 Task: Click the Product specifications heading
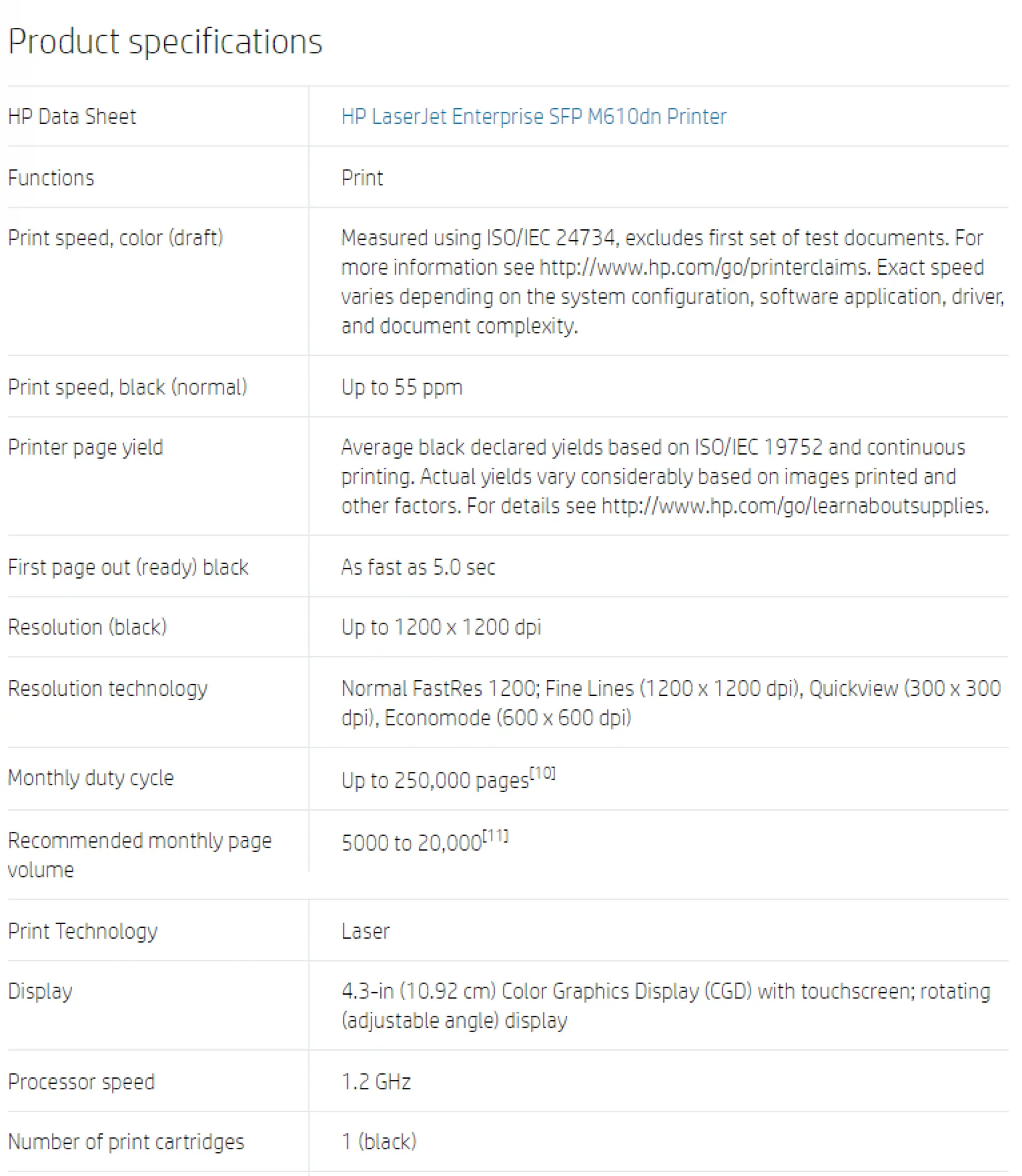165,42
